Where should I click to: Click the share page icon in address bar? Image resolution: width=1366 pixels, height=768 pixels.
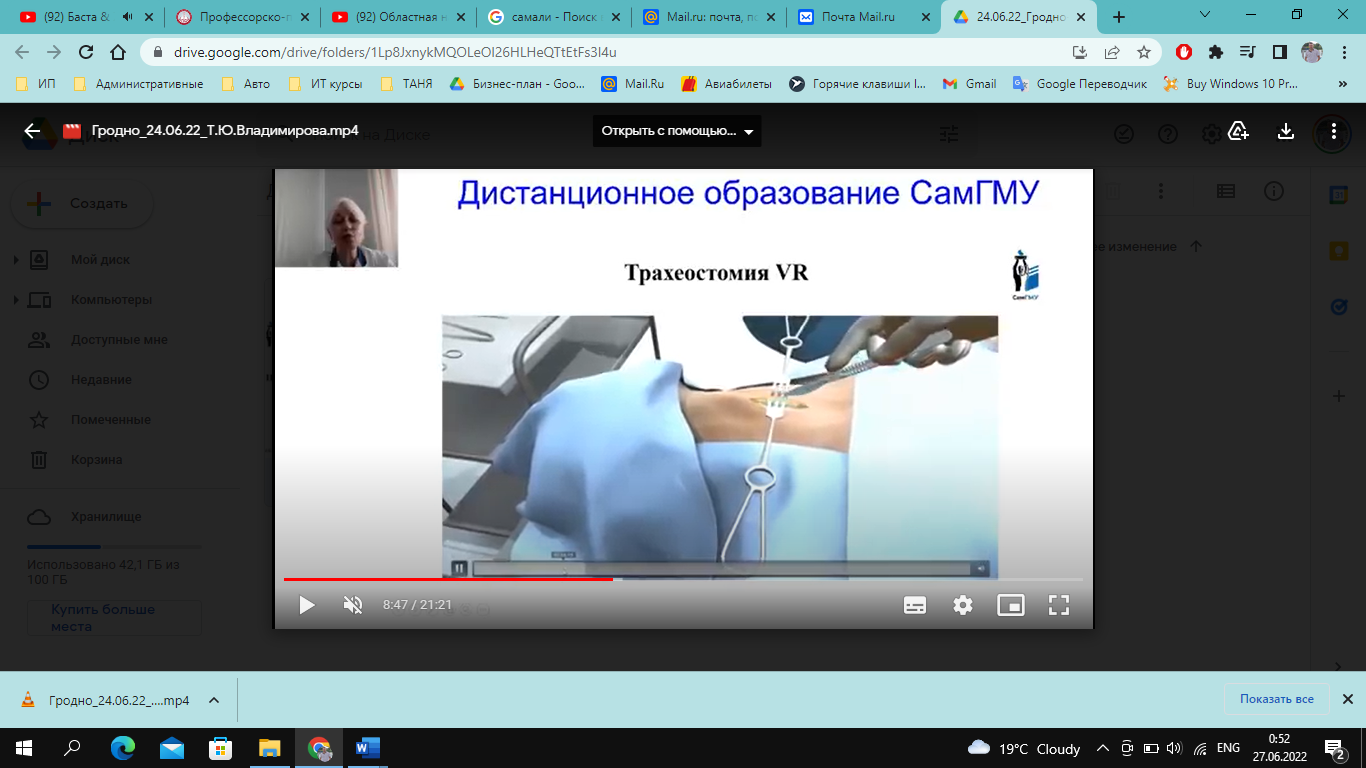tap(1112, 52)
